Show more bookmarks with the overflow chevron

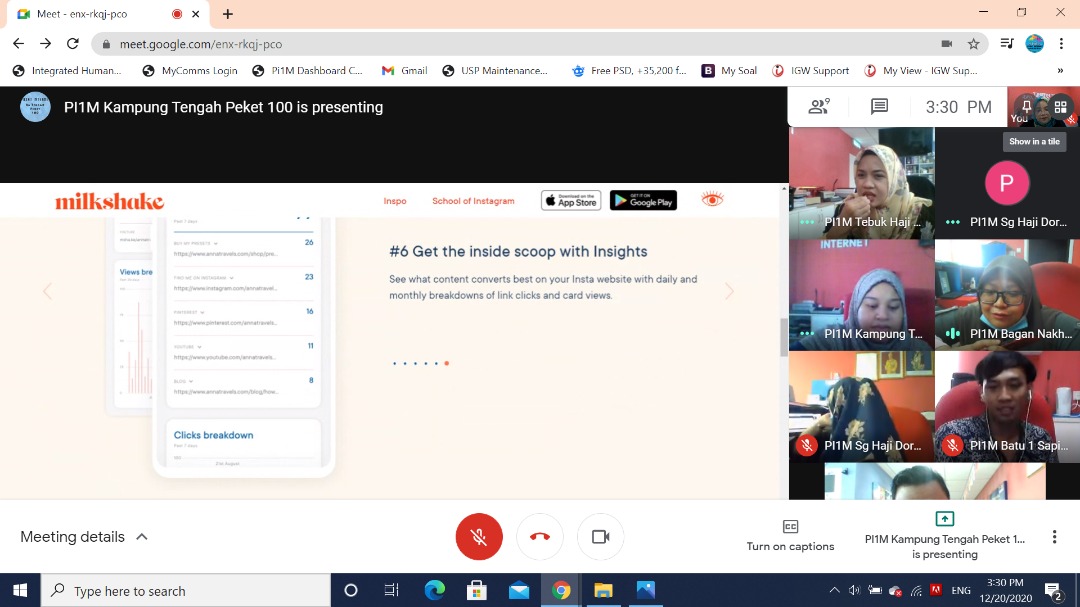(1060, 71)
